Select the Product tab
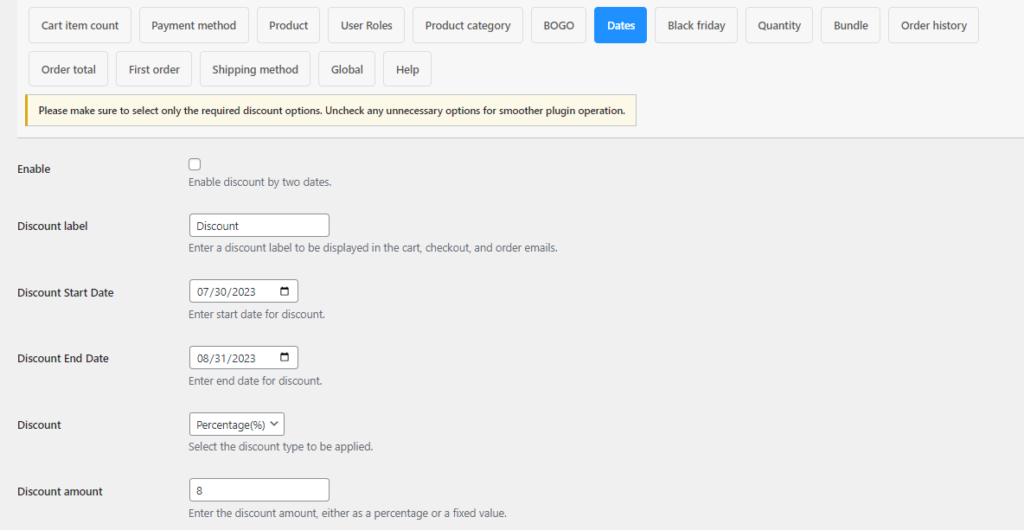 click(288, 25)
